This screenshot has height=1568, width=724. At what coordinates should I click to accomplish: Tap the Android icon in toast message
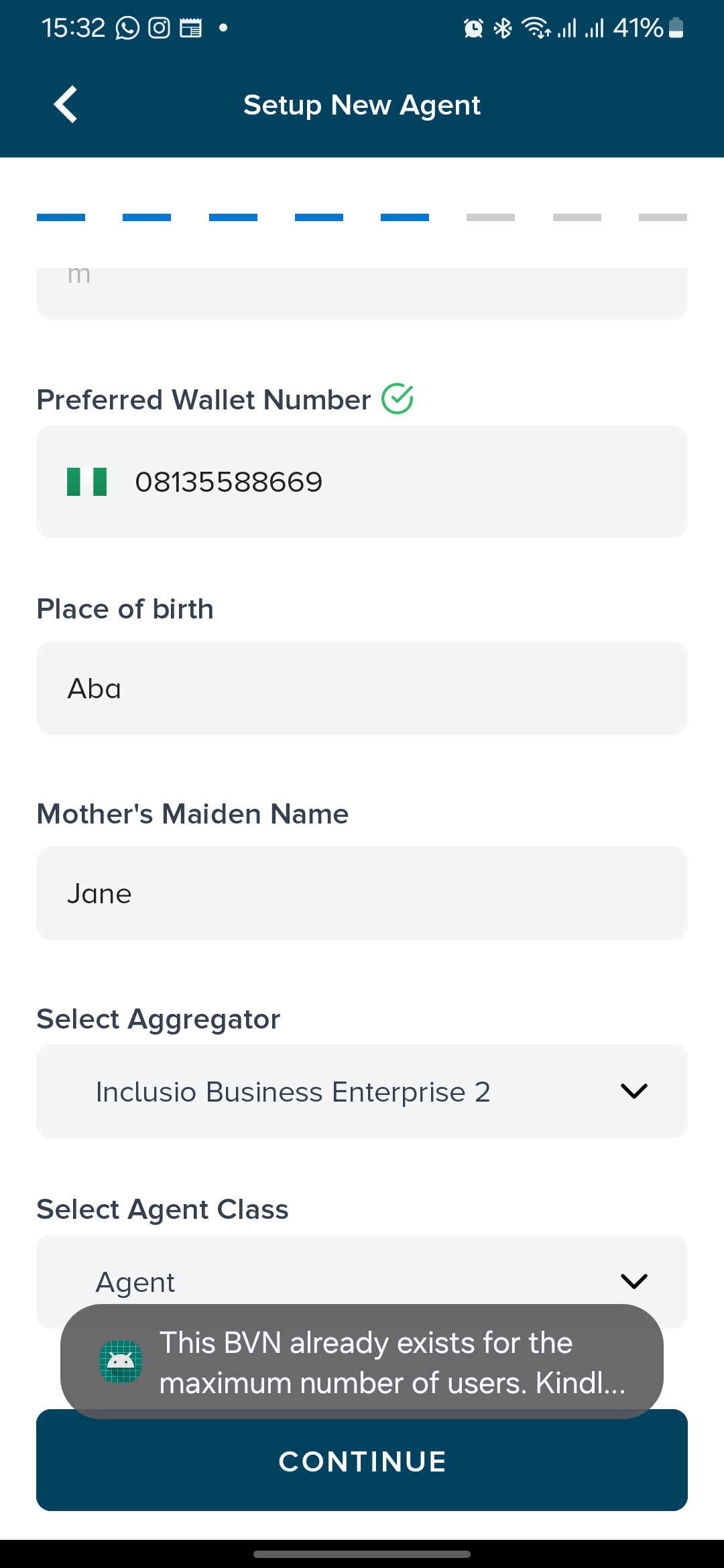click(x=121, y=1362)
